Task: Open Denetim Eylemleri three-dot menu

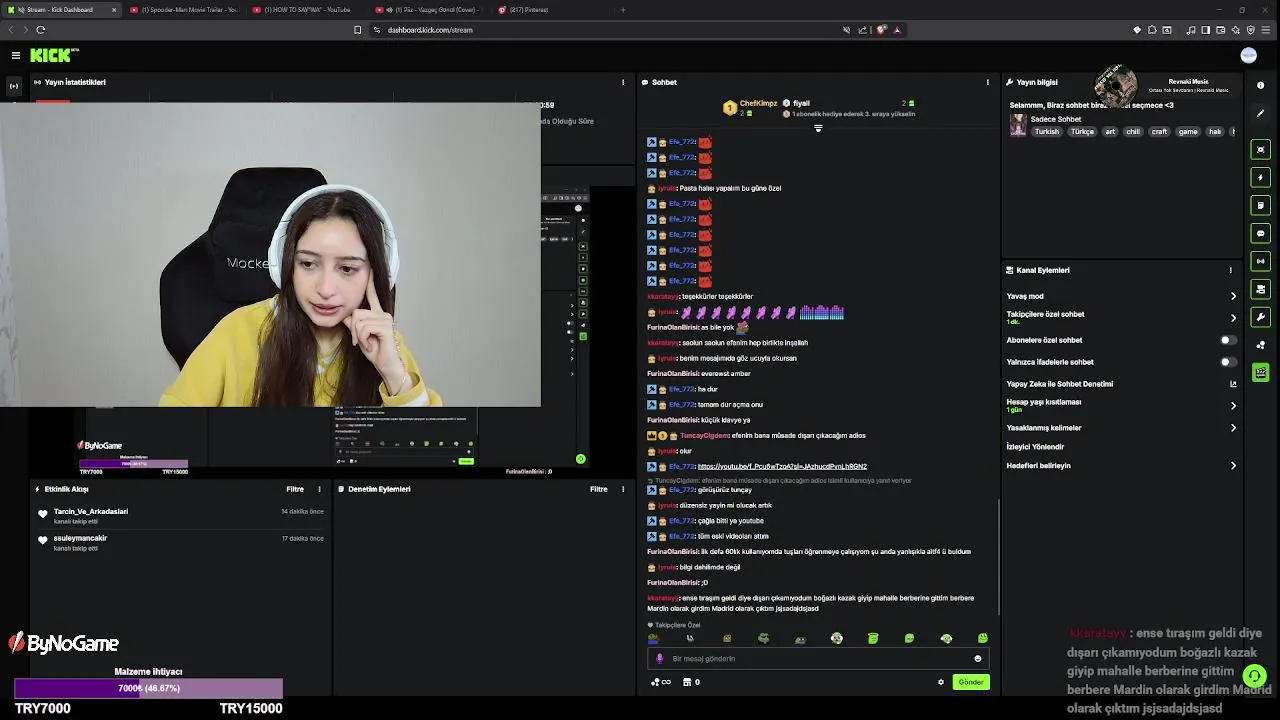Action: tap(623, 489)
